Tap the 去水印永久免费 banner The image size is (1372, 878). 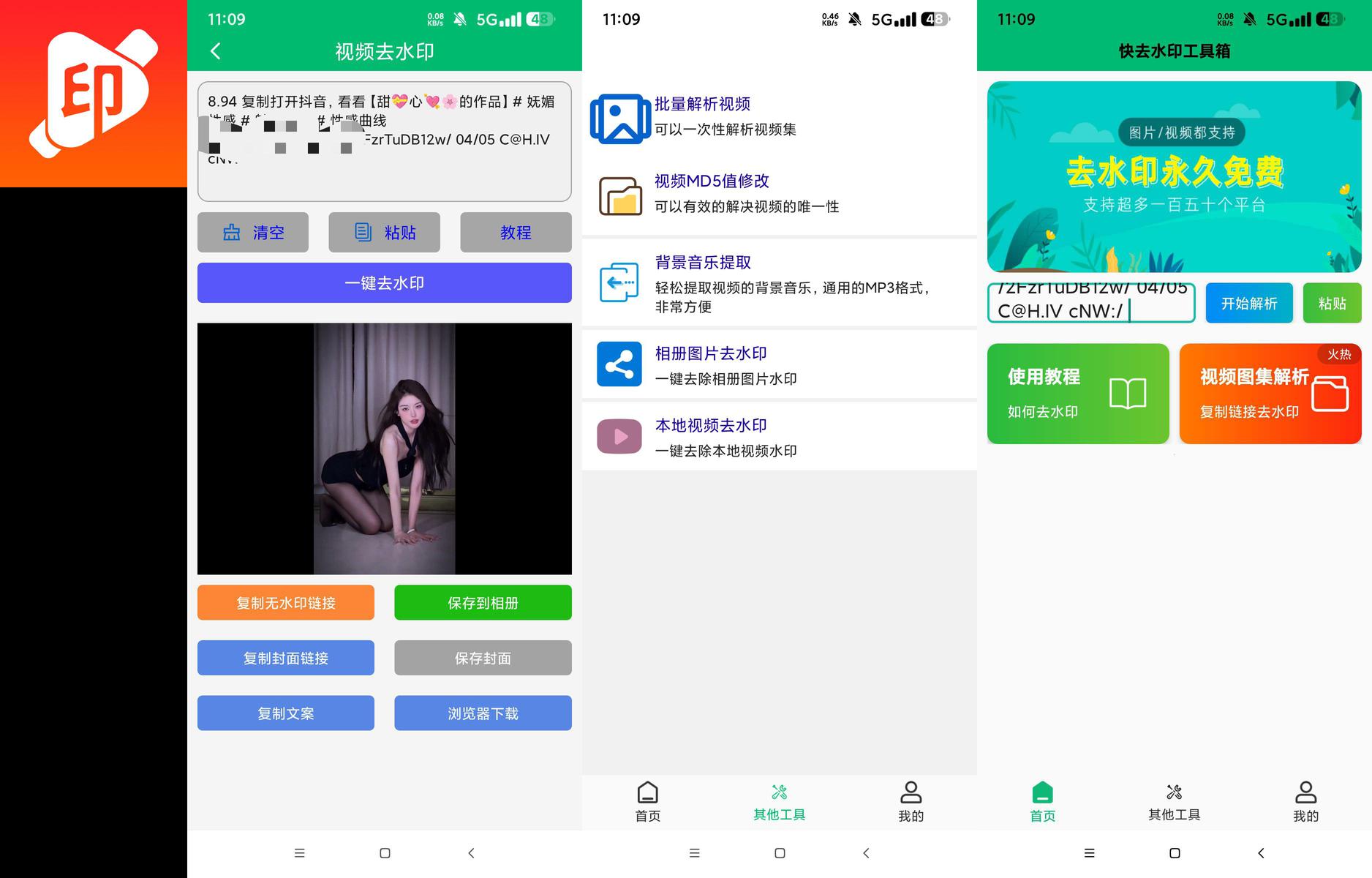click(1175, 177)
